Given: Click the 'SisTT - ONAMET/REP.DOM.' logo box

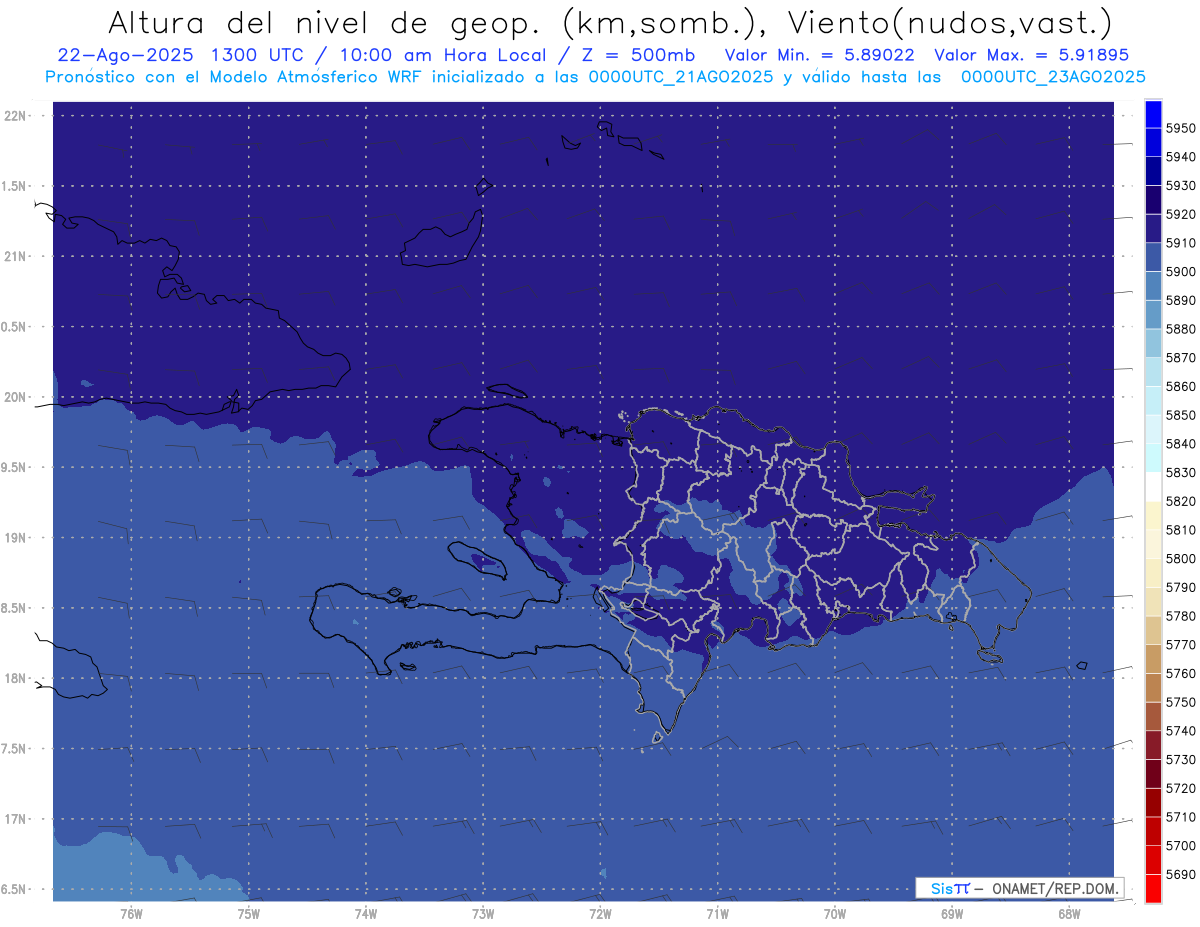Looking at the screenshot, I should (1019, 888).
